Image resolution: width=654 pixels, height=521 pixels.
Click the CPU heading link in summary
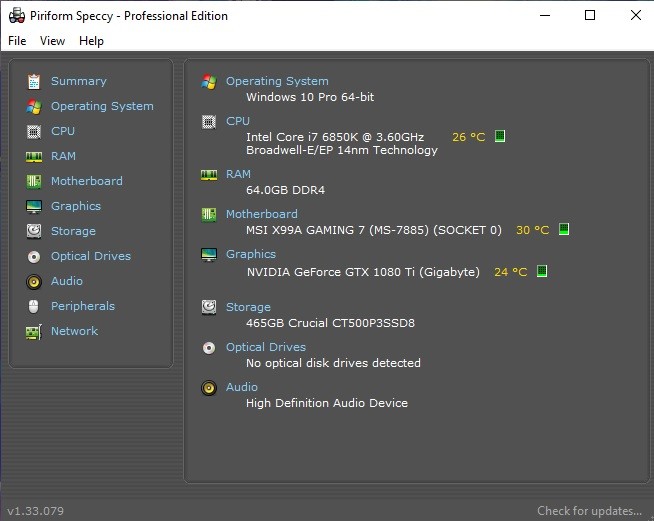(238, 121)
